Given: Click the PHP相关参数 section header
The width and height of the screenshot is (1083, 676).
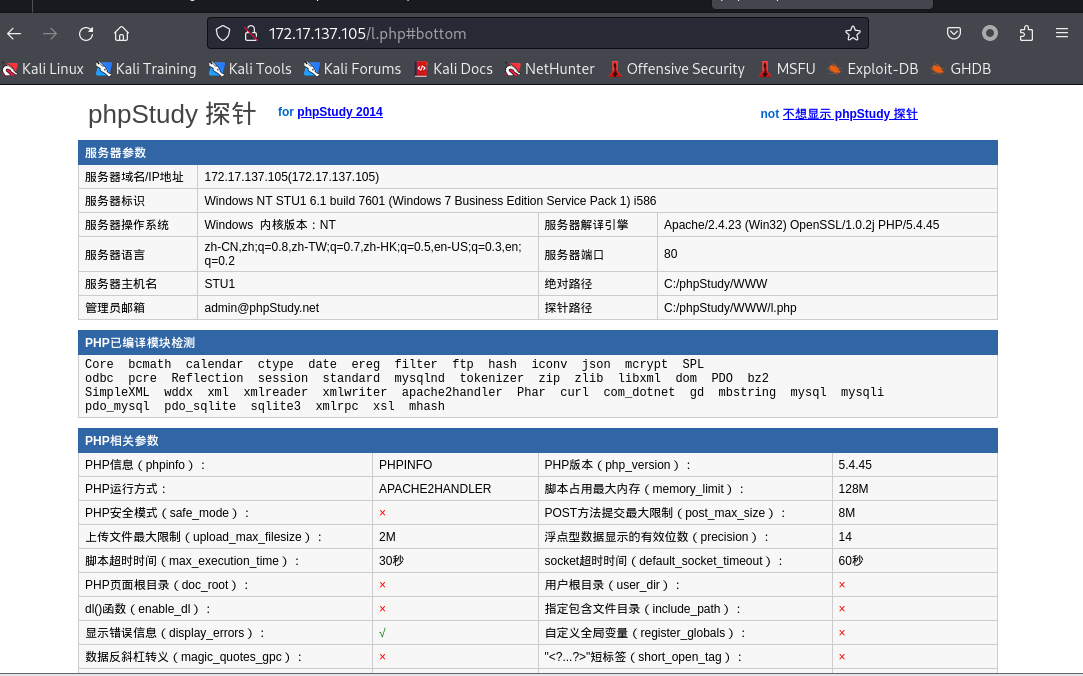Looking at the screenshot, I should [x=537, y=441].
